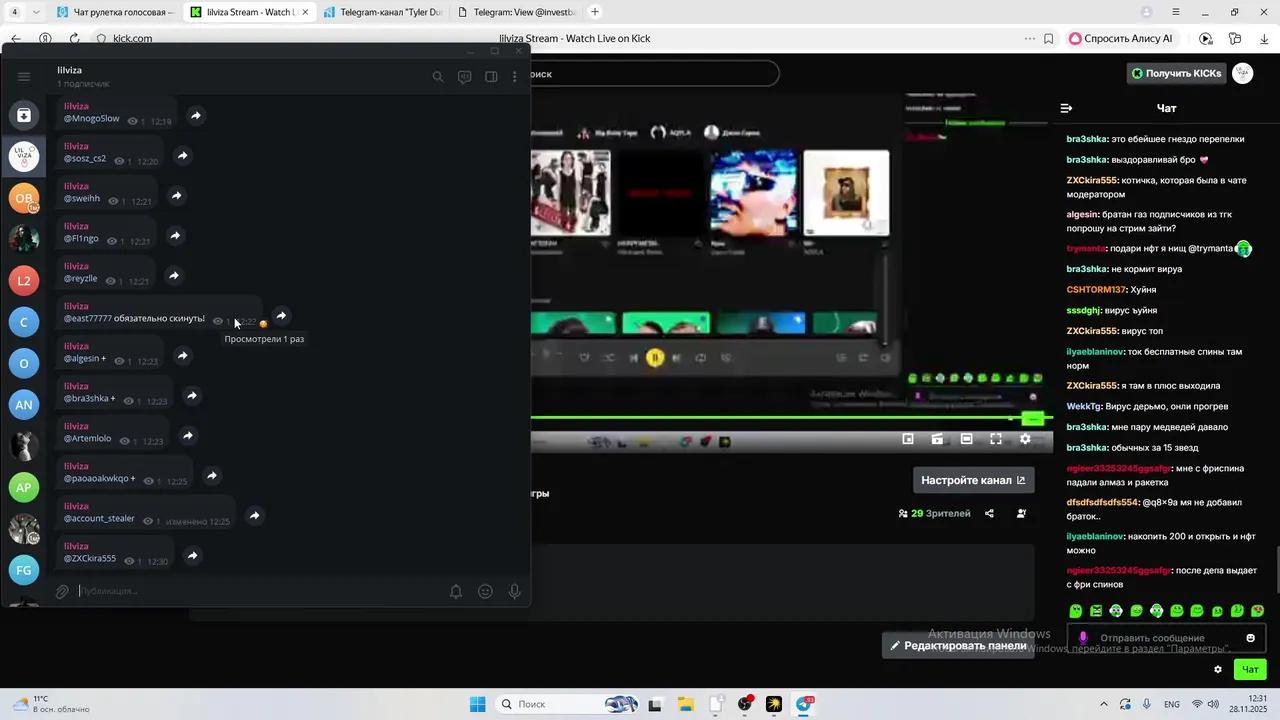
Task: Click the Windows taskbar search box
Action: pyautogui.click(x=567, y=704)
